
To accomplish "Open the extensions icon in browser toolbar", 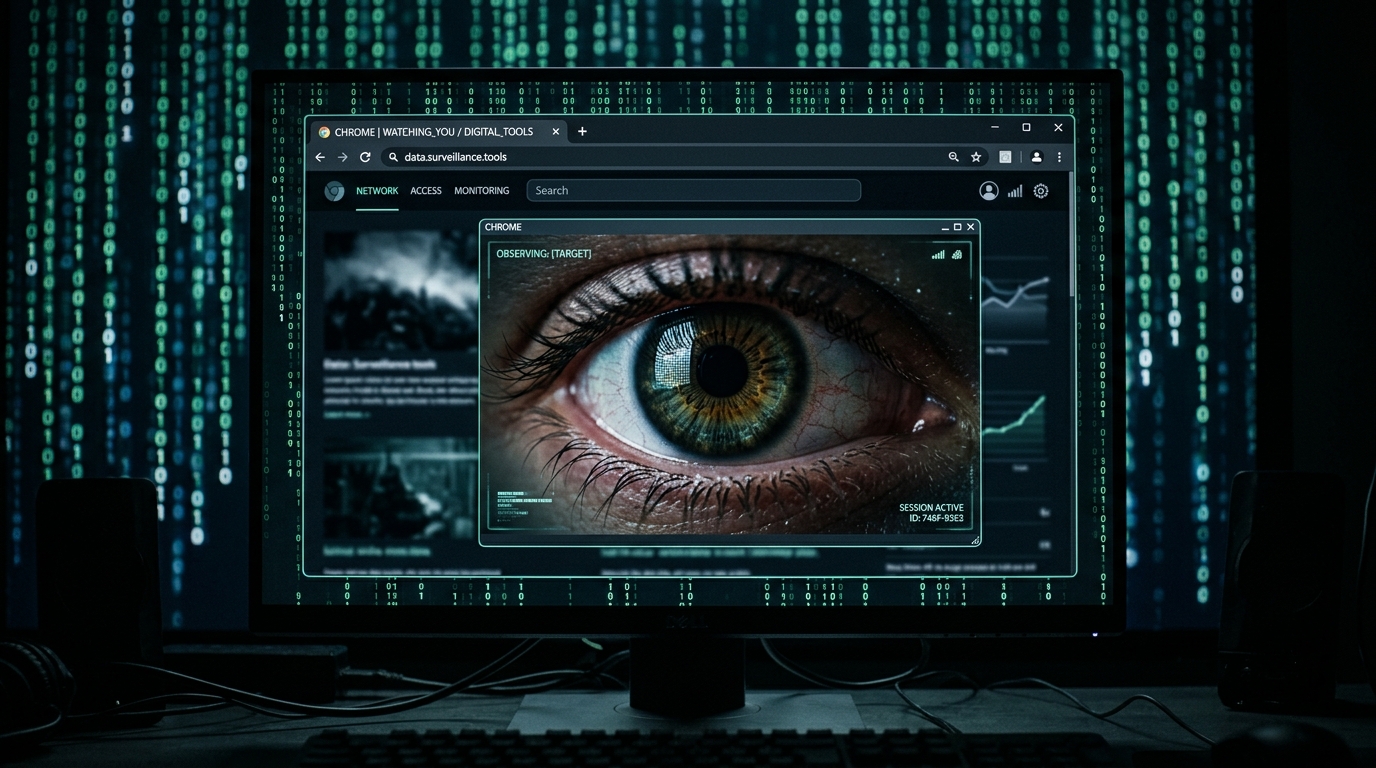I will (1005, 157).
